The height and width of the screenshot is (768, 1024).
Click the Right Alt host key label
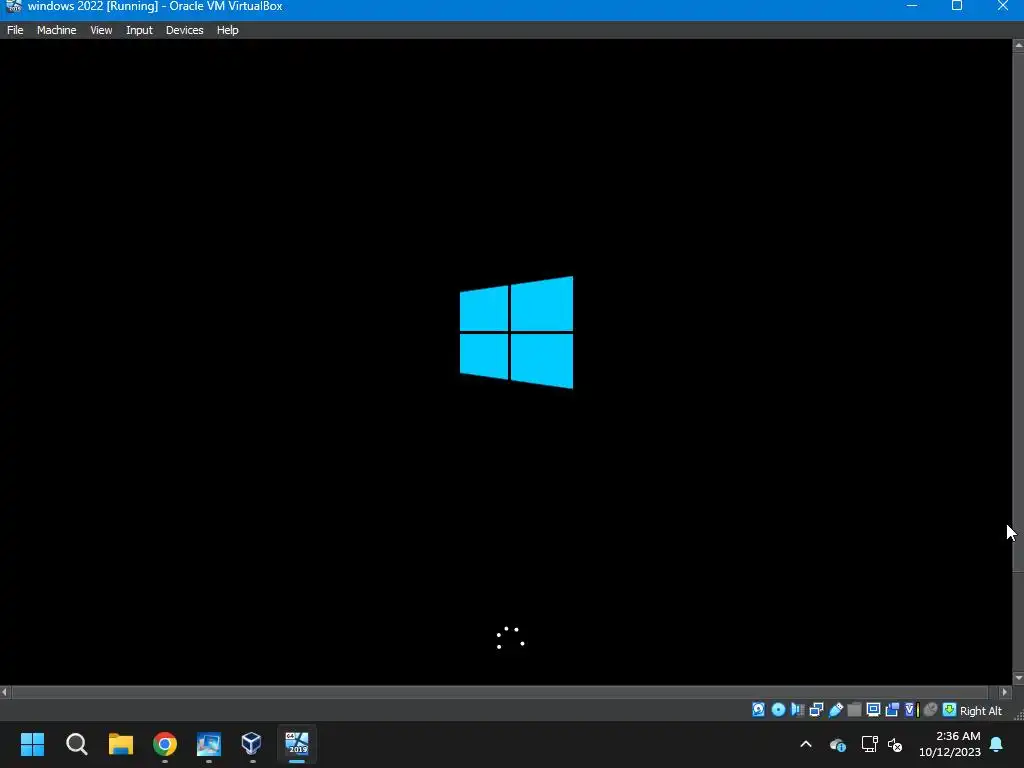[x=981, y=711]
